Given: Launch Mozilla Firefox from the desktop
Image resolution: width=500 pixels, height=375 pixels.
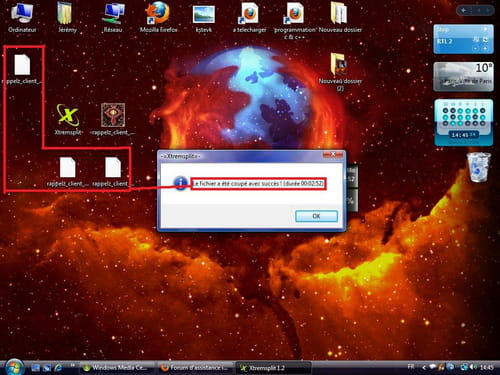Looking at the screenshot, I should tap(158, 17).
